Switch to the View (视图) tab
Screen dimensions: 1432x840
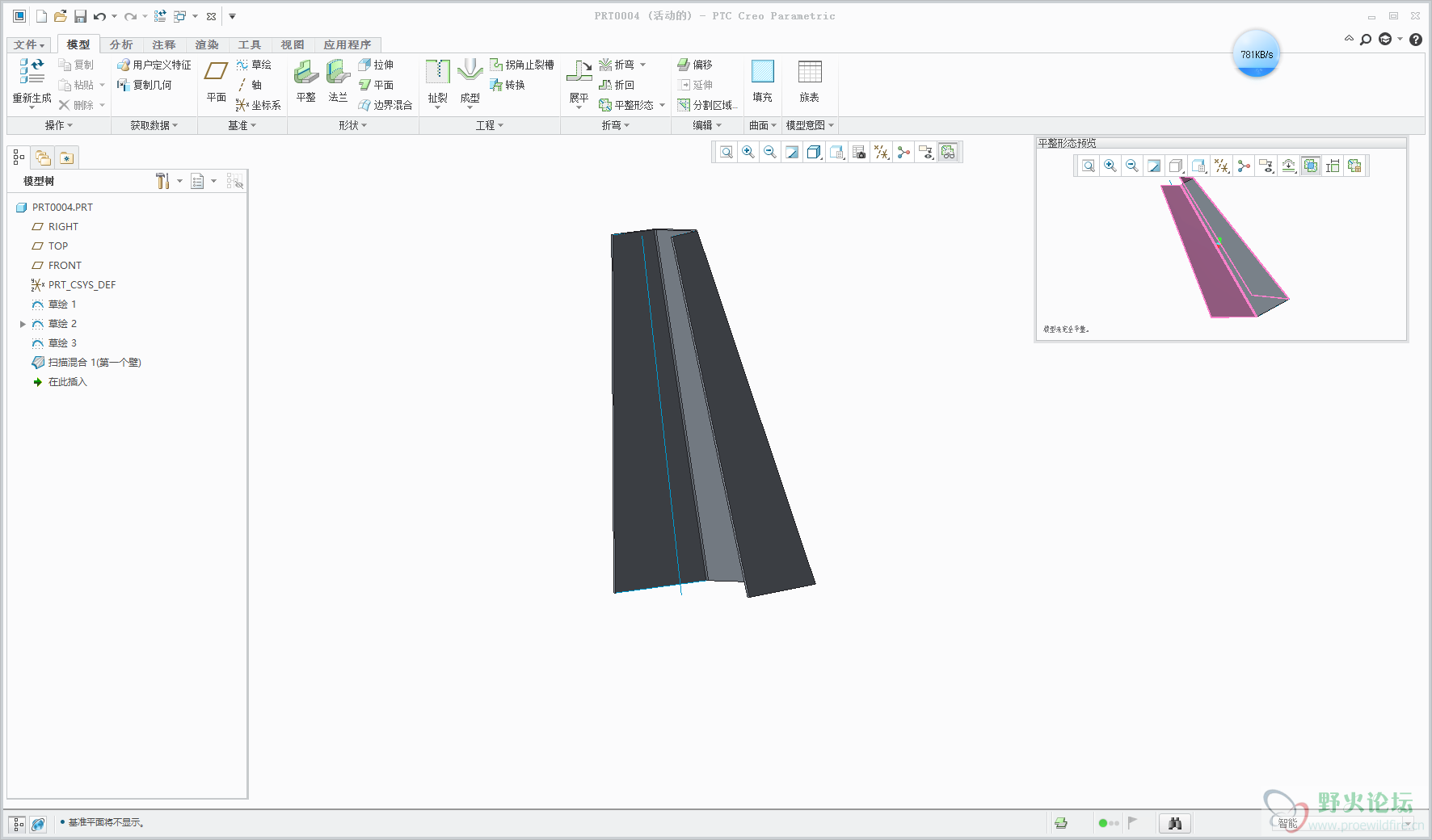tap(293, 44)
